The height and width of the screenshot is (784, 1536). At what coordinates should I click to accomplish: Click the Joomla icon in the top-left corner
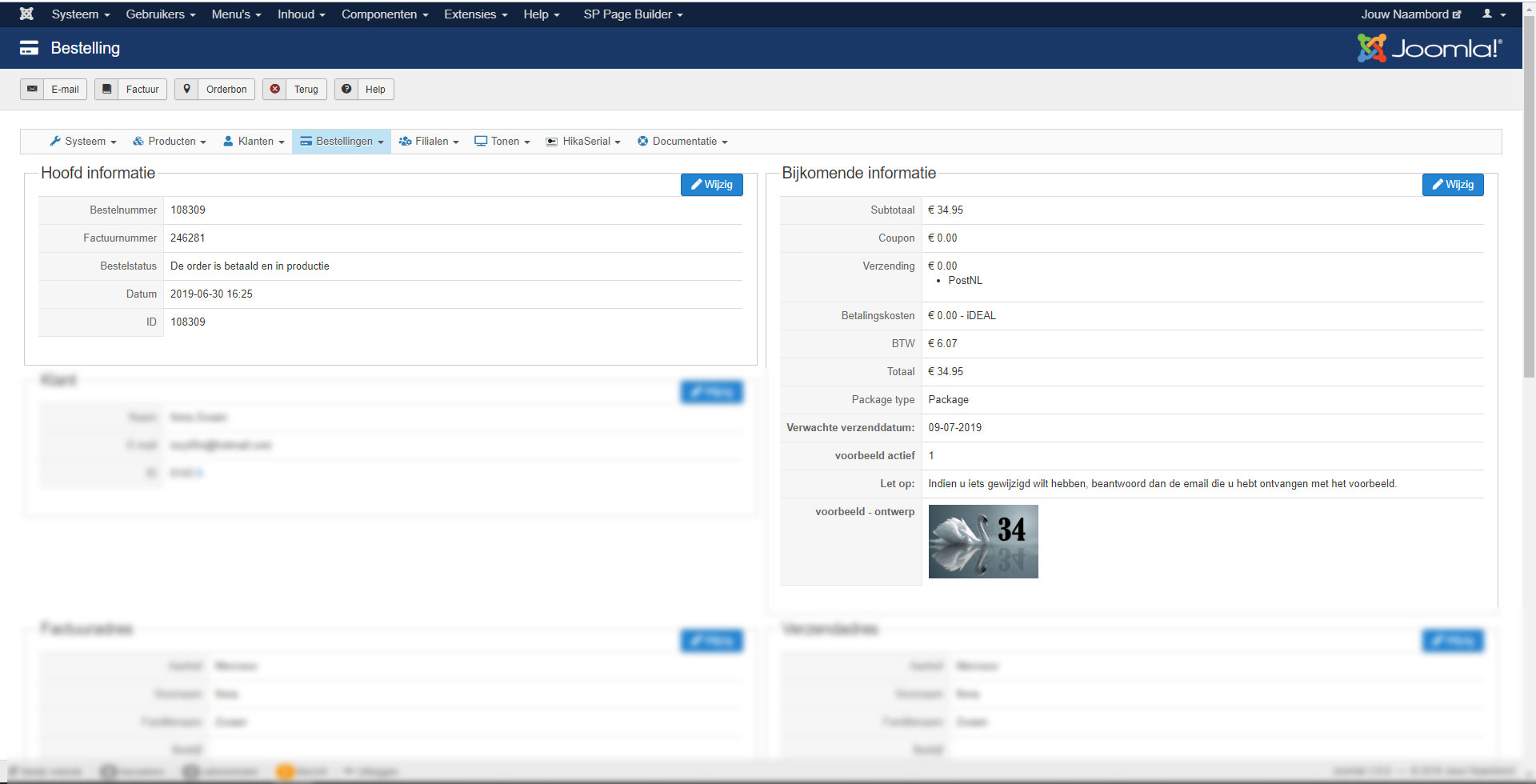26,14
